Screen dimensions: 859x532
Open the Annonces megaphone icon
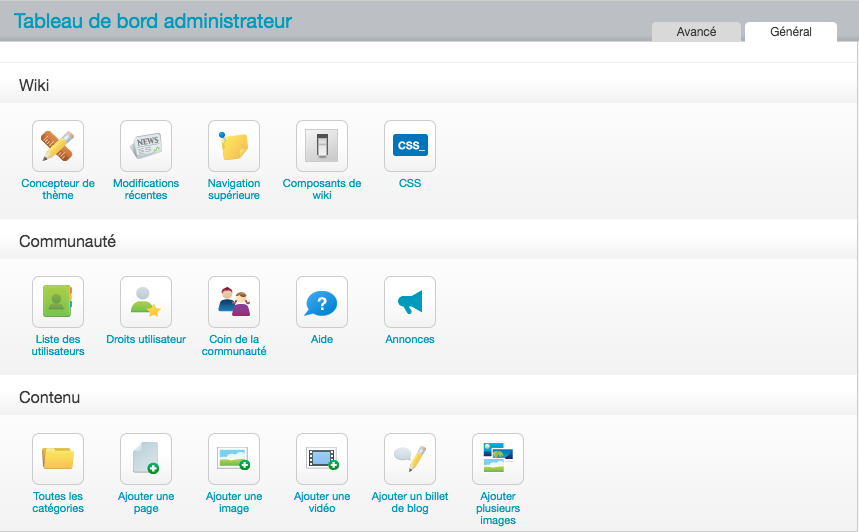pos(410,302)
